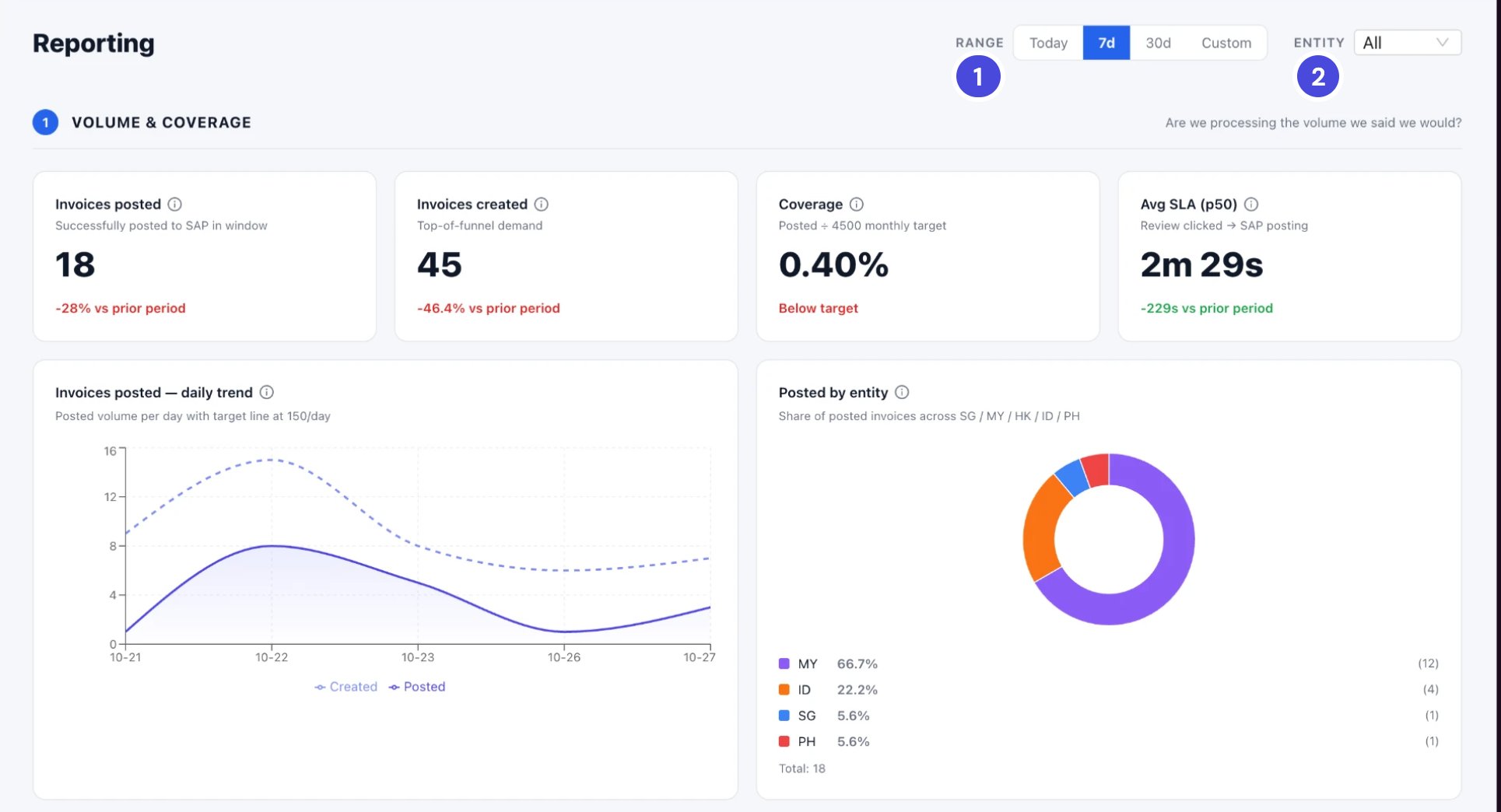Image resolution: width=1501 pixels, height=812 pixels.
Task: Click info icon beside Posted by entity
Action: click(902, 392)
